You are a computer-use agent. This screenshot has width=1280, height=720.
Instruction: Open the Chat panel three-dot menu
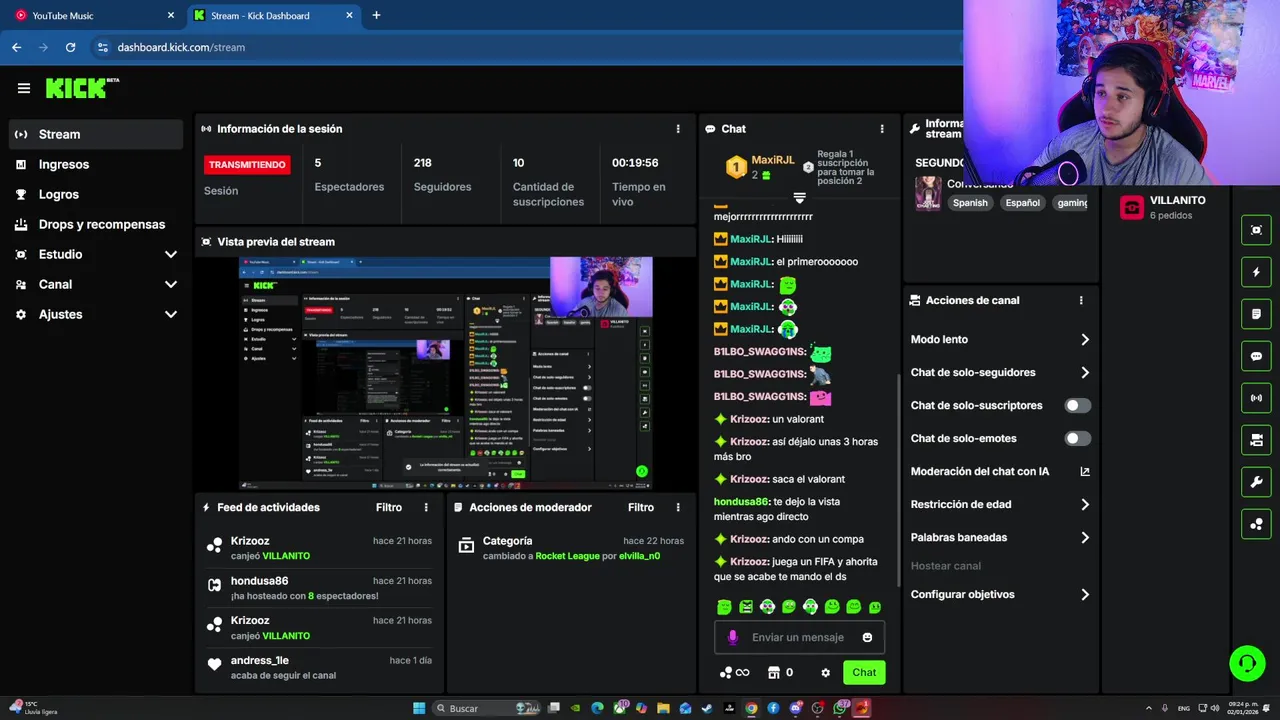[x=882, y=129]
